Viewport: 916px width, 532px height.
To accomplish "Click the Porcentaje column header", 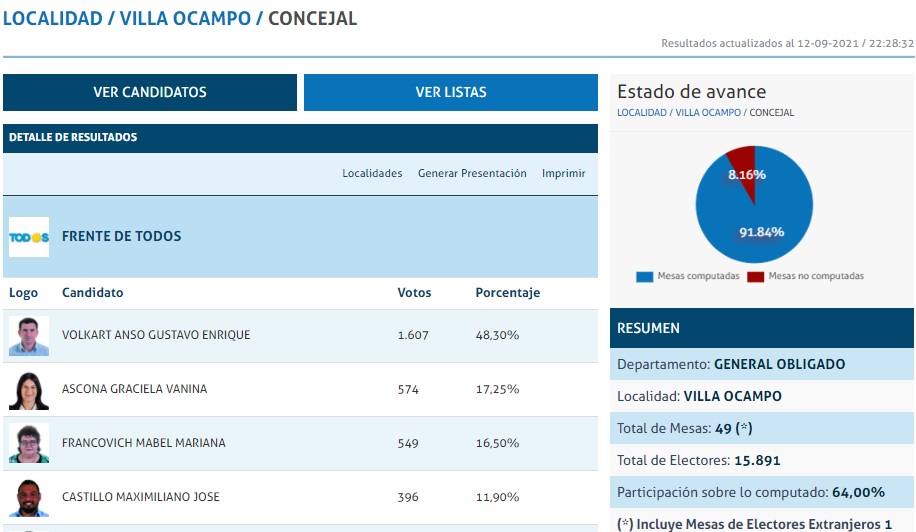I will coord(508,293).
